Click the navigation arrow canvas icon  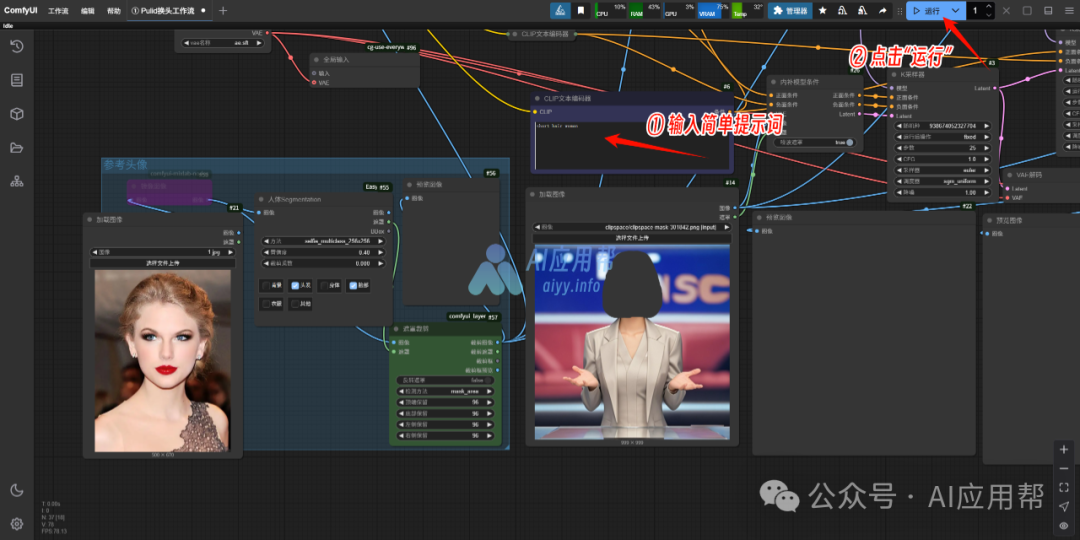click(1063, 506)
